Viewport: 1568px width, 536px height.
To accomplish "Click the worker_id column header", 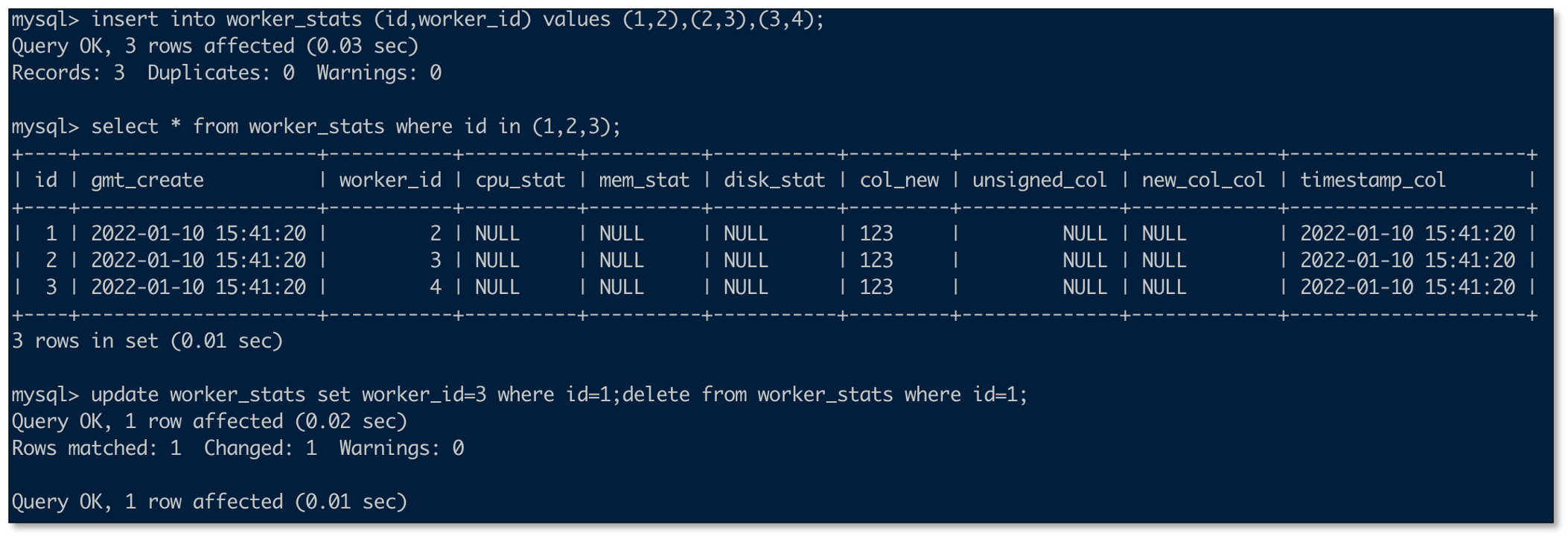I will coord(390,180).
